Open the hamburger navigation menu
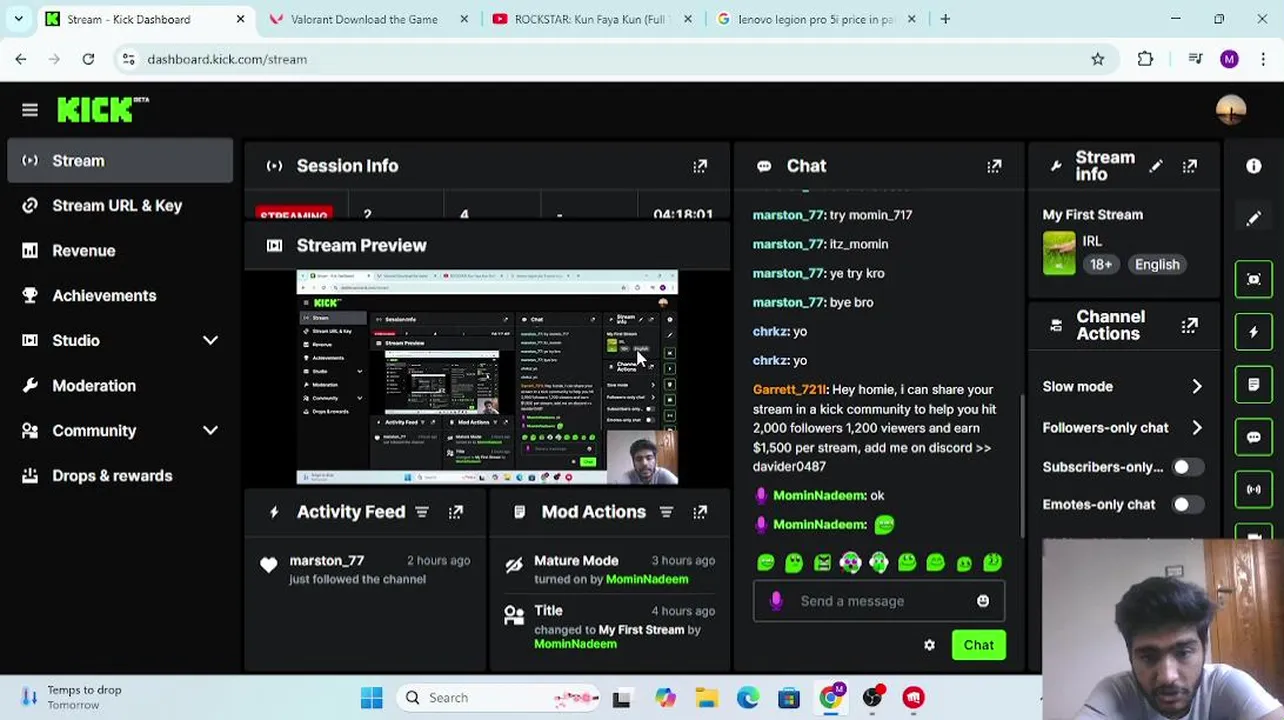Viewport: 1284px width, 720px height. 30,110
